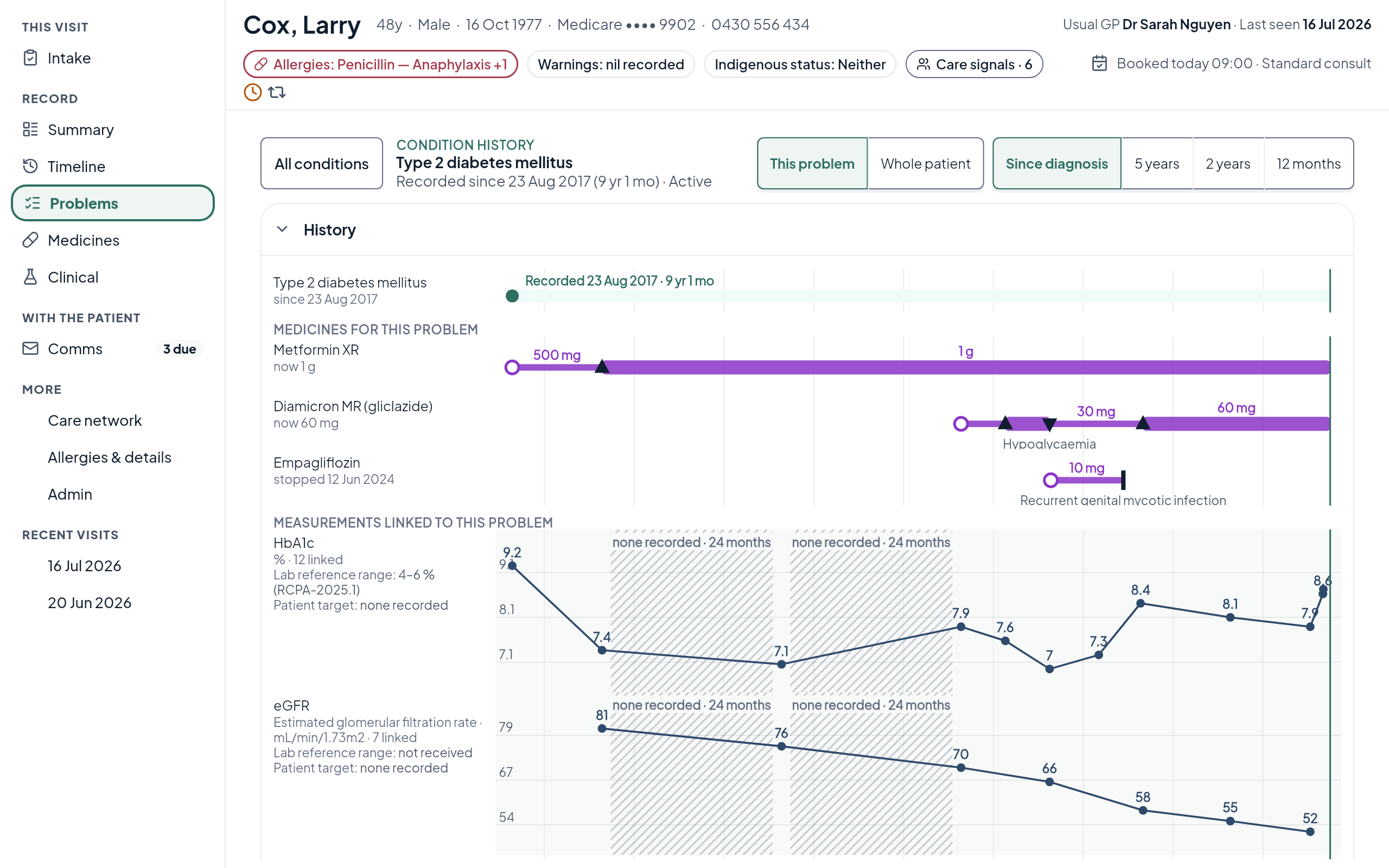Open recent visit 20 Jun 2026

90,602
